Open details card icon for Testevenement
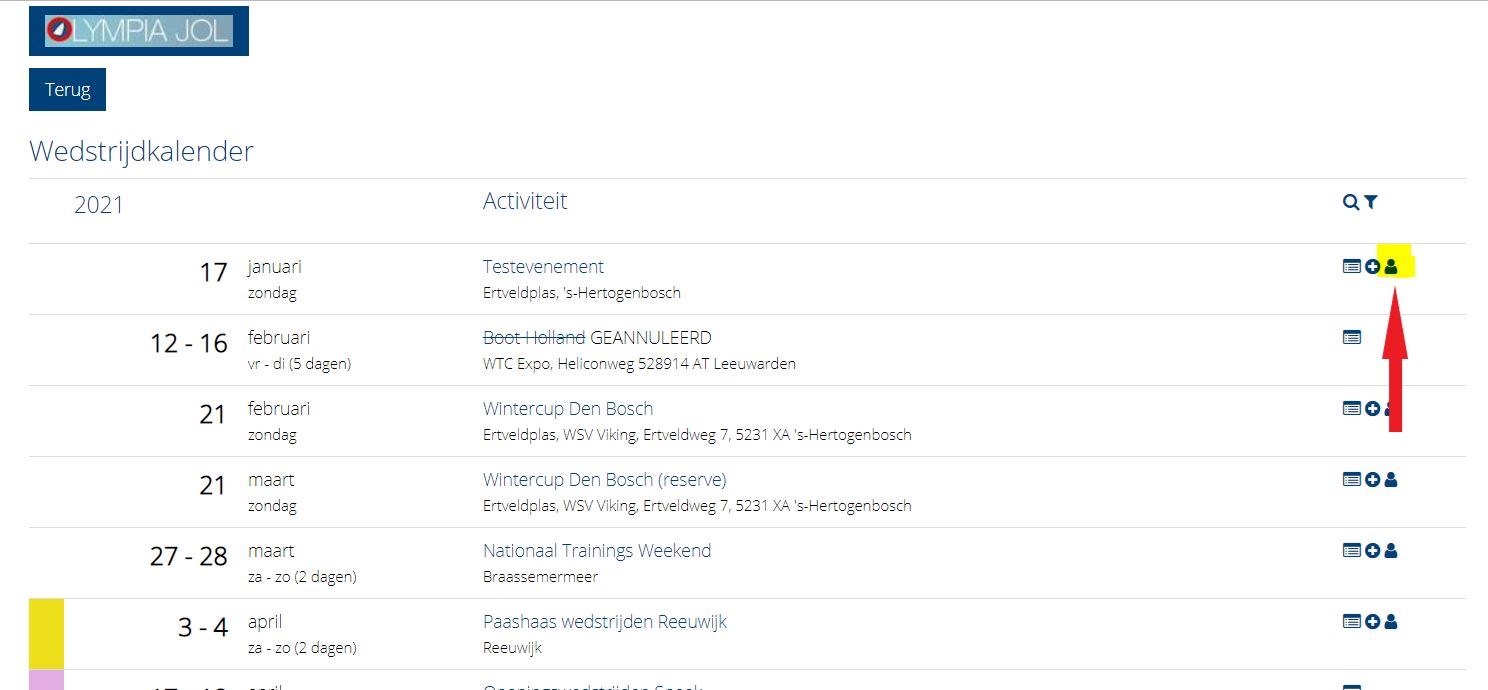This screenshot has width=1488, height=690. point(1352,267)
